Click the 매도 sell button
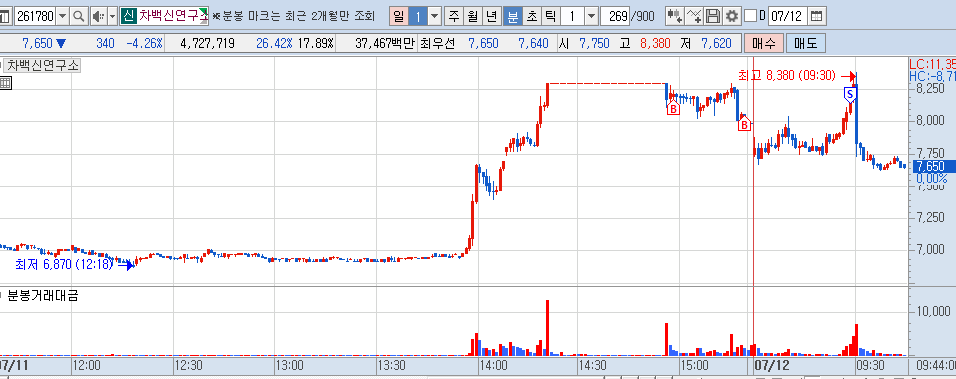956x379 pixels. (805, 43)
